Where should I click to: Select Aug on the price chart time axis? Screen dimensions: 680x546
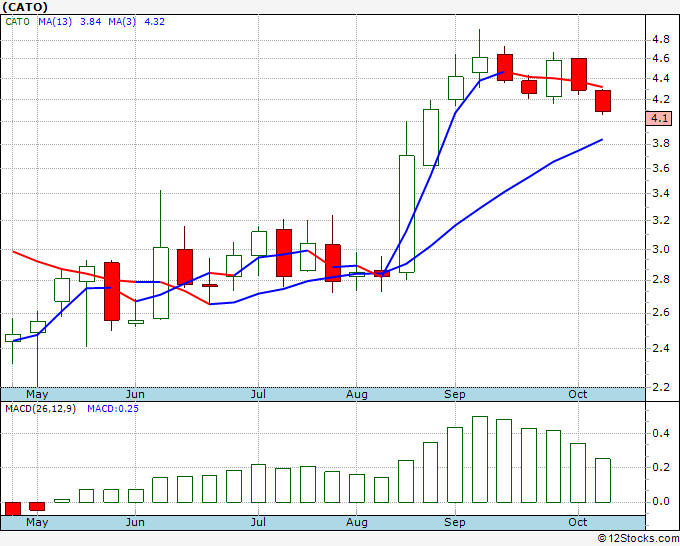point(356,394)
